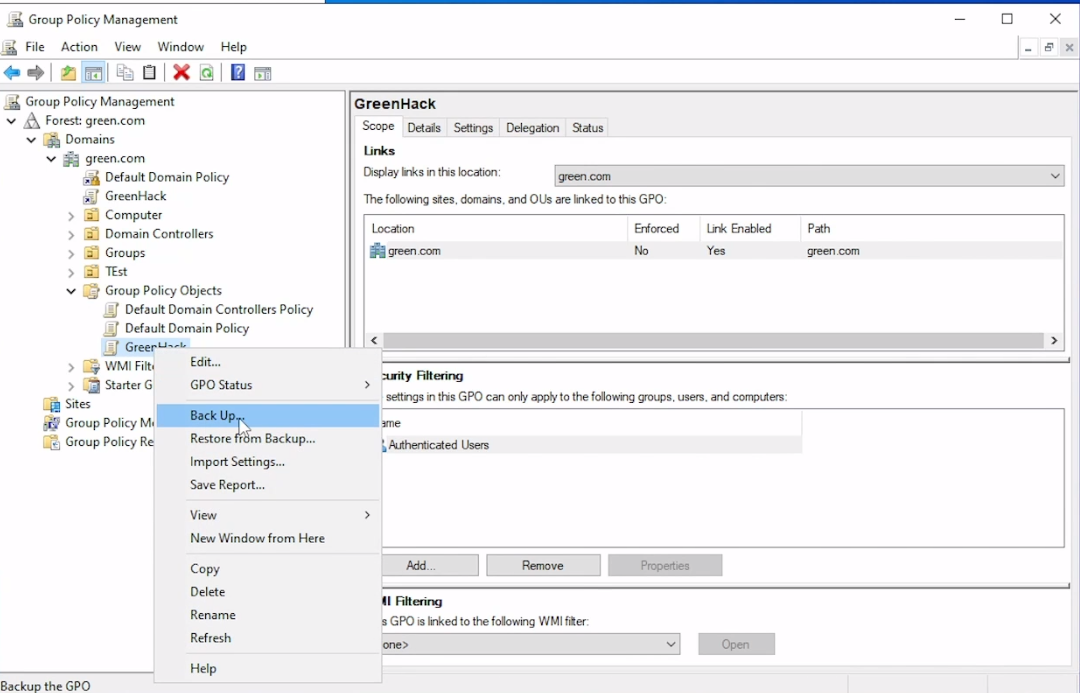Screen dimensions: 1080x693
Task: Click the Link Enabled column header
Action: pyautogui.click(x=749, y=229)
